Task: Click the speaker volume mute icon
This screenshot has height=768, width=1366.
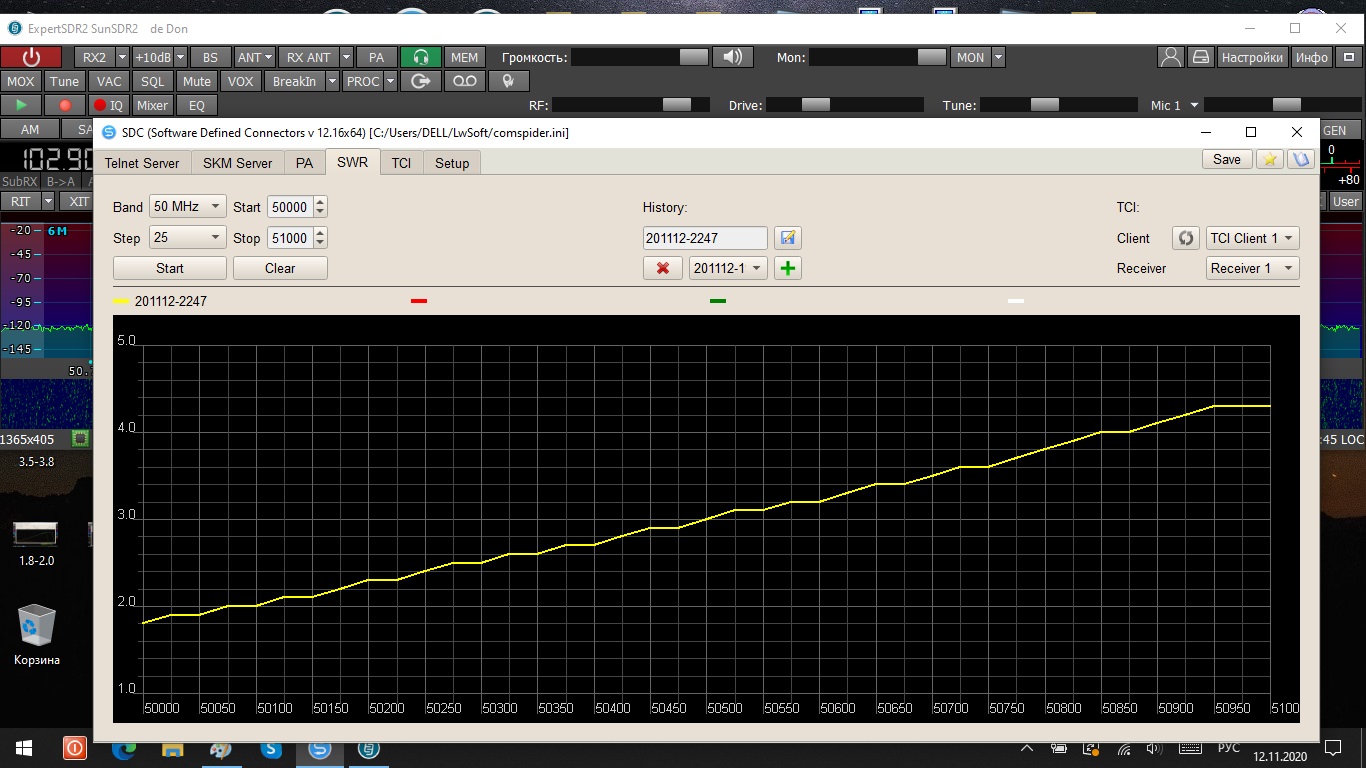Action: pos(733,57)
